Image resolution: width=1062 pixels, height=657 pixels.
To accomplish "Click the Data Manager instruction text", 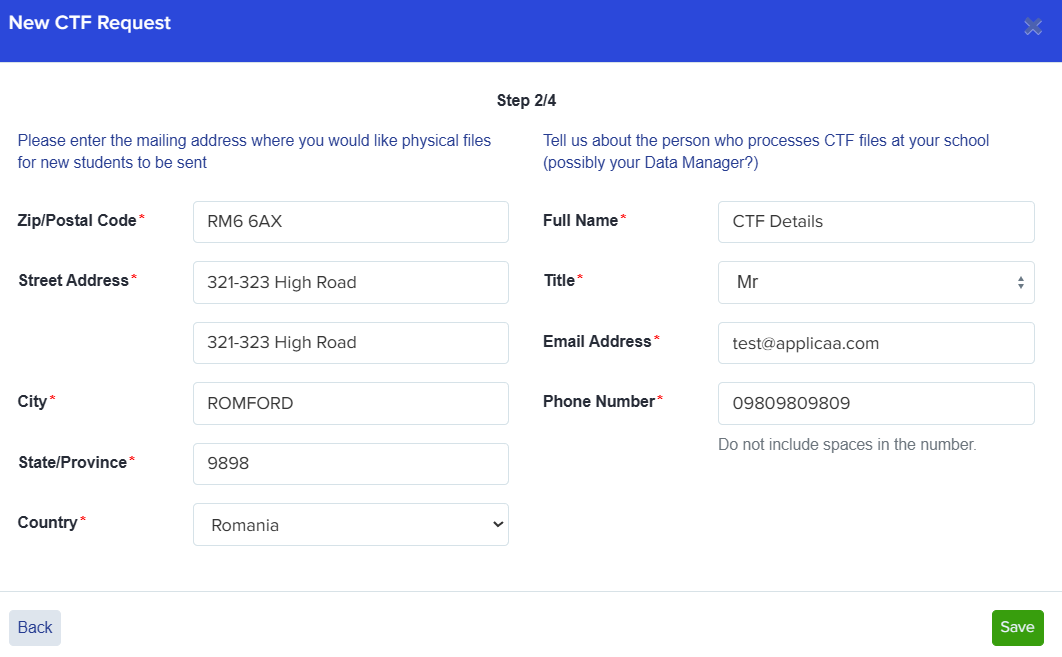I will tap(765, 151).
